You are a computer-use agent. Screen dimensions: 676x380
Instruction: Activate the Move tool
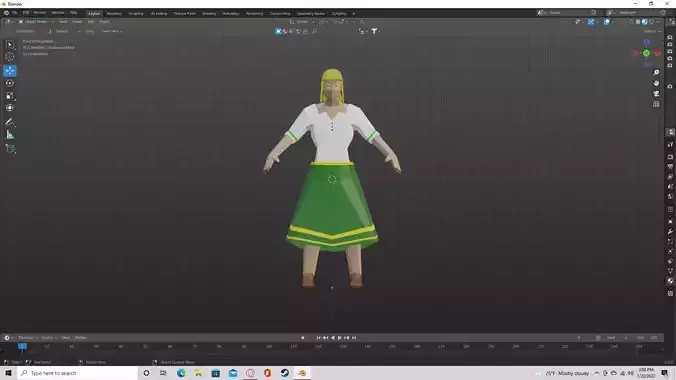pyautogui.click(x=10, y=70)
